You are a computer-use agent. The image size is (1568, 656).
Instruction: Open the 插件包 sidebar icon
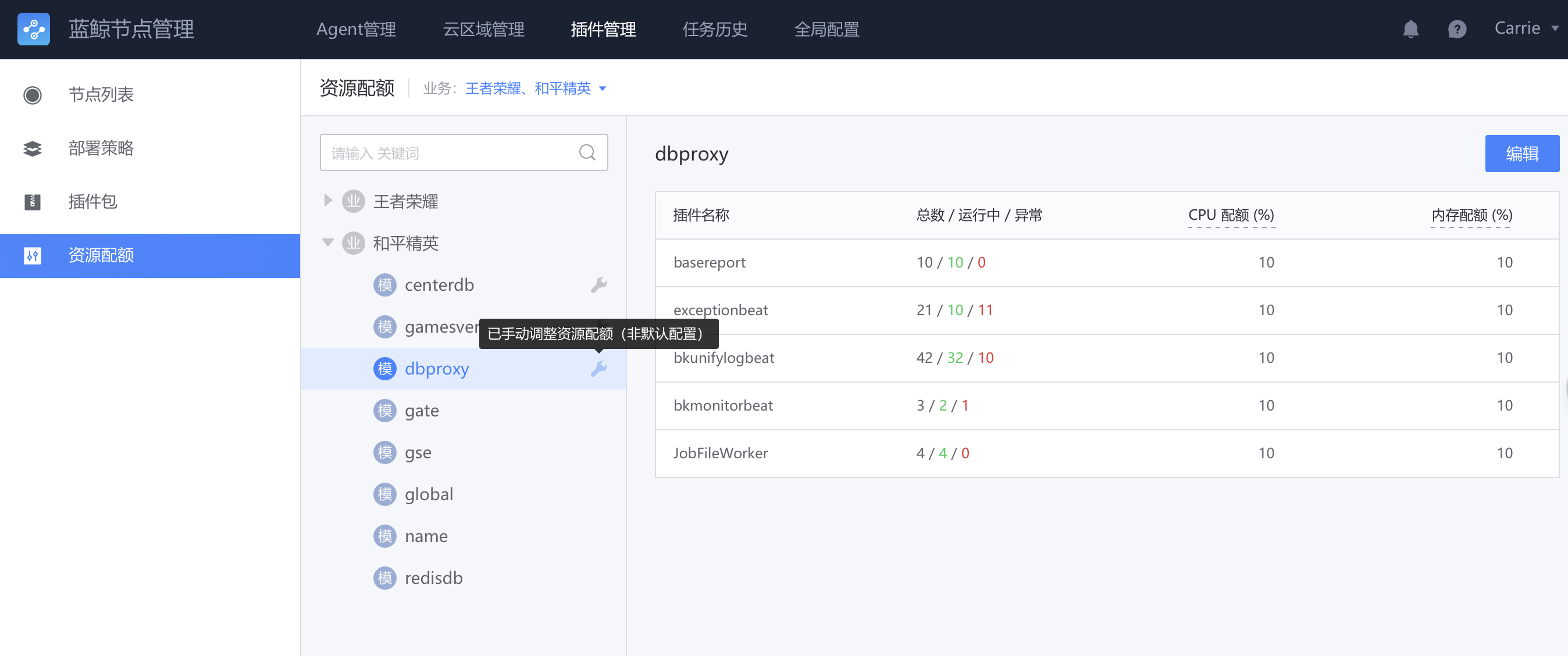coord(33,202)
